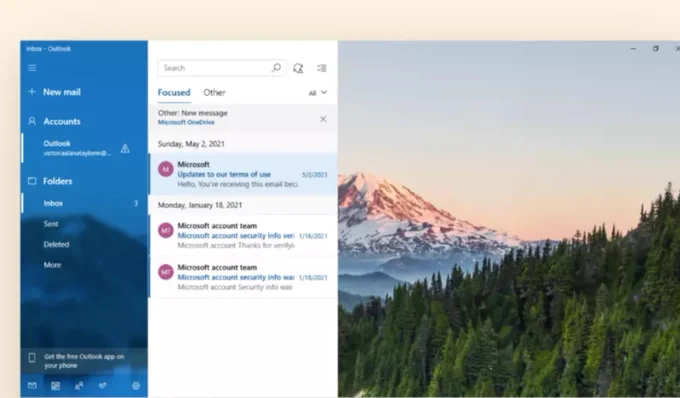This screenshot has height=398, width=680.
Task: Open the All filter dropdown
Action: point(318,93)
